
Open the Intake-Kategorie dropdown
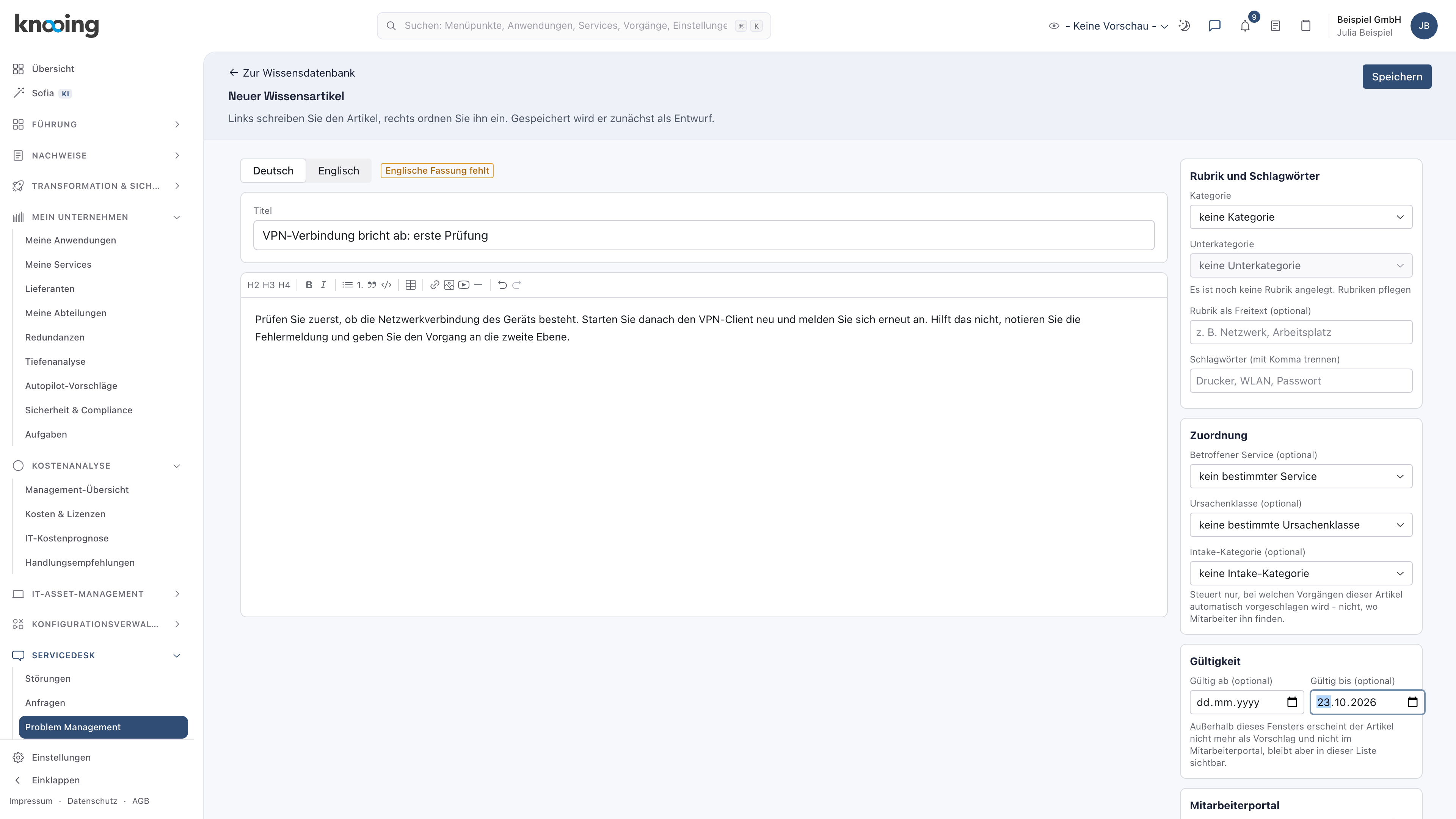pos(1301,574)
